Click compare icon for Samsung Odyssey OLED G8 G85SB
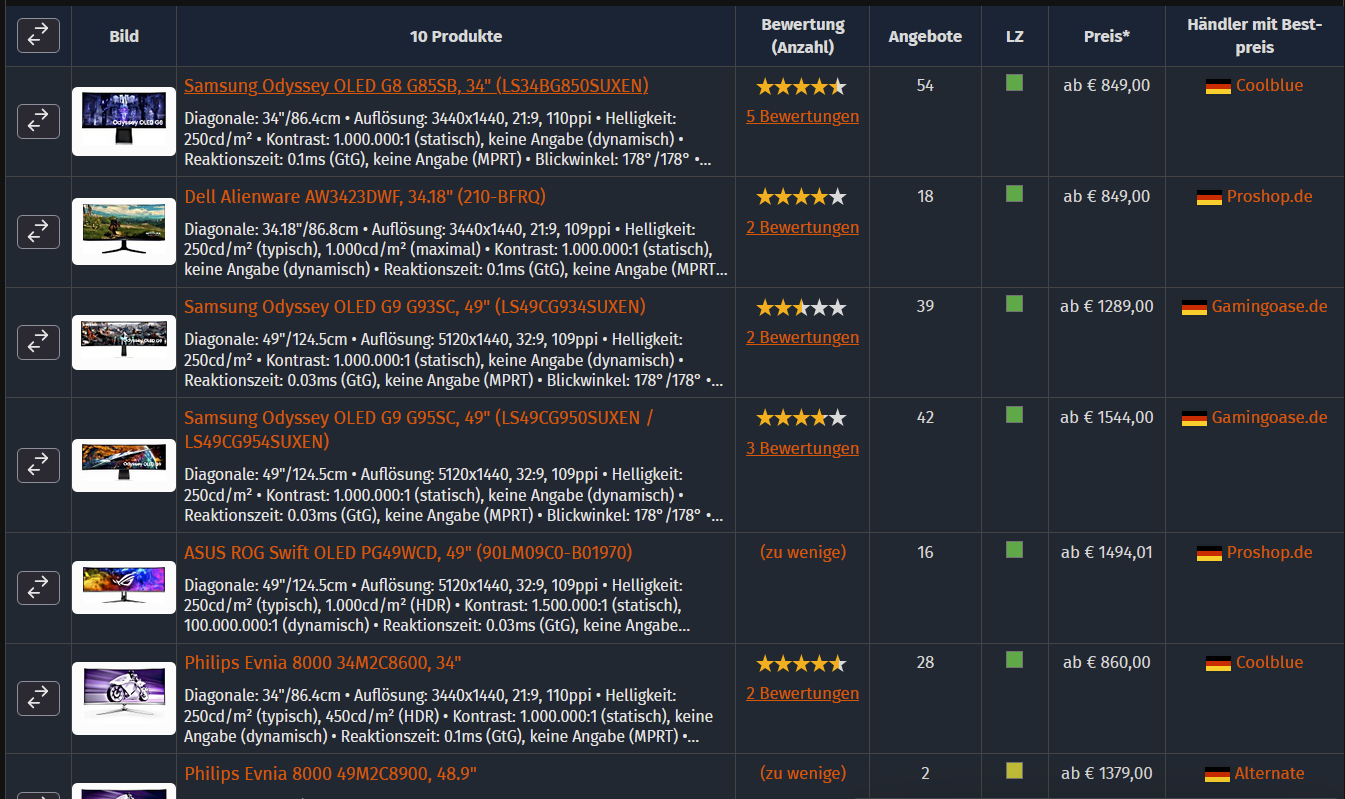1345x799 pixels. (x=38, y=122)
